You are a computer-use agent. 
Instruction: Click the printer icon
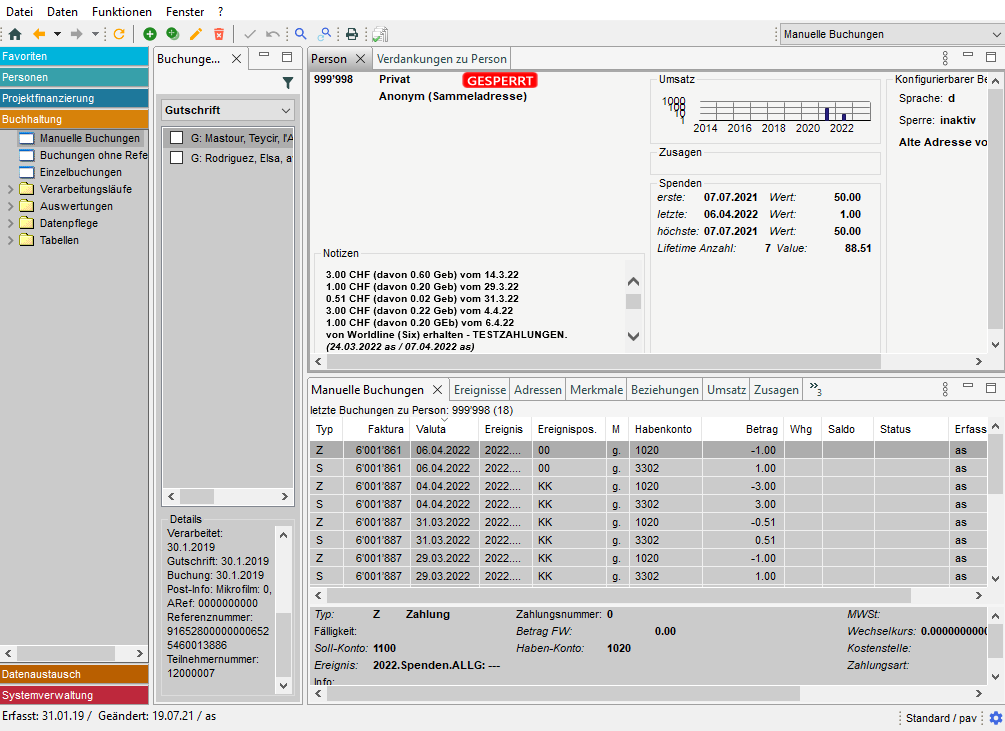click(x=352, y=34)
